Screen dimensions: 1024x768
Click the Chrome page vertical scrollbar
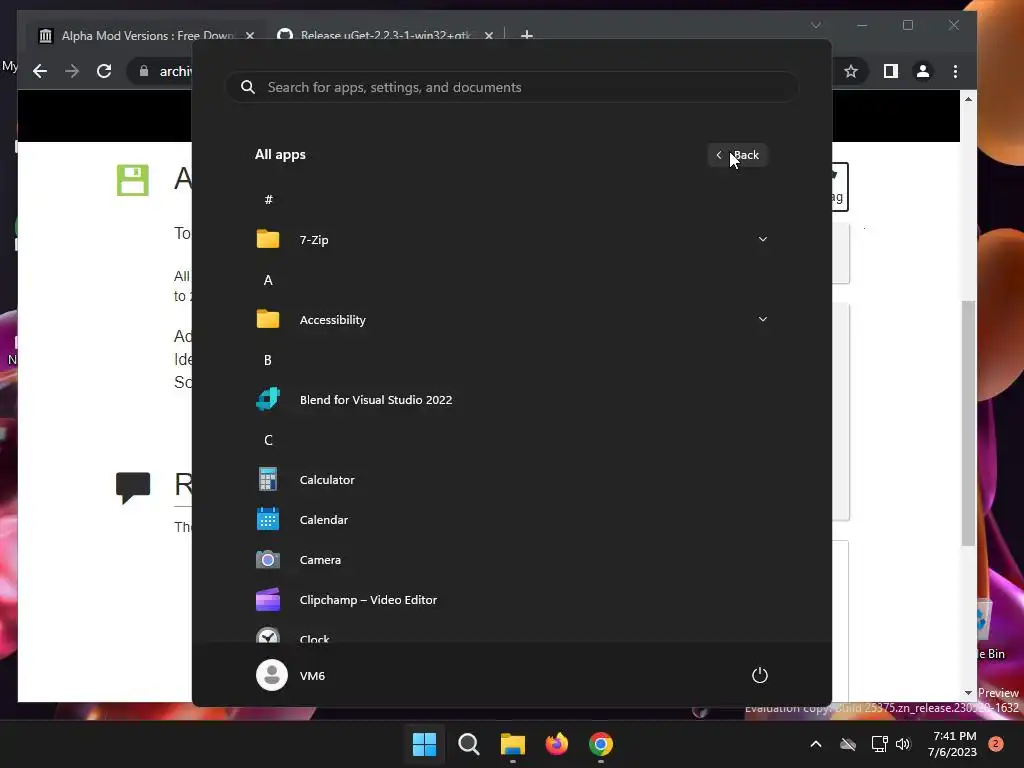(968, 423)
